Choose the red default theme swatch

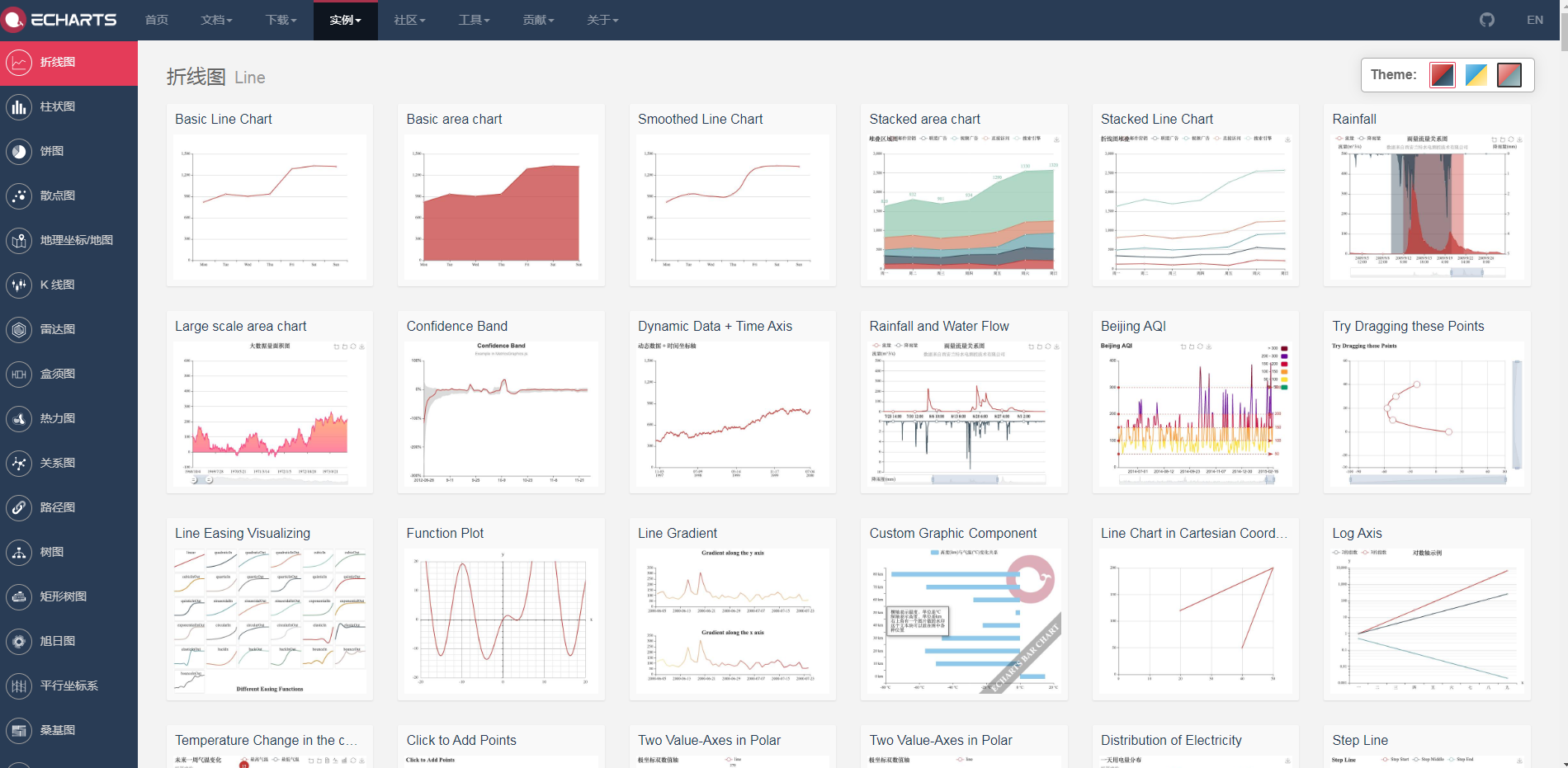click(x=1442, y=75)
